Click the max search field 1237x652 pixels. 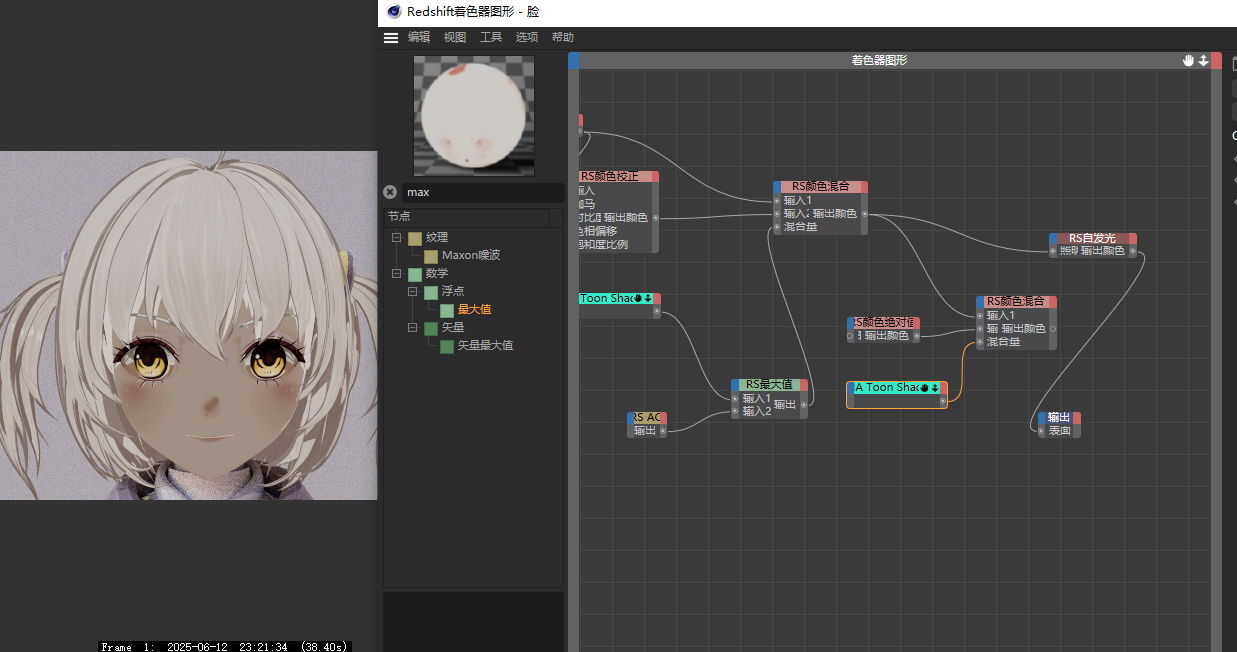pos(483,192)
